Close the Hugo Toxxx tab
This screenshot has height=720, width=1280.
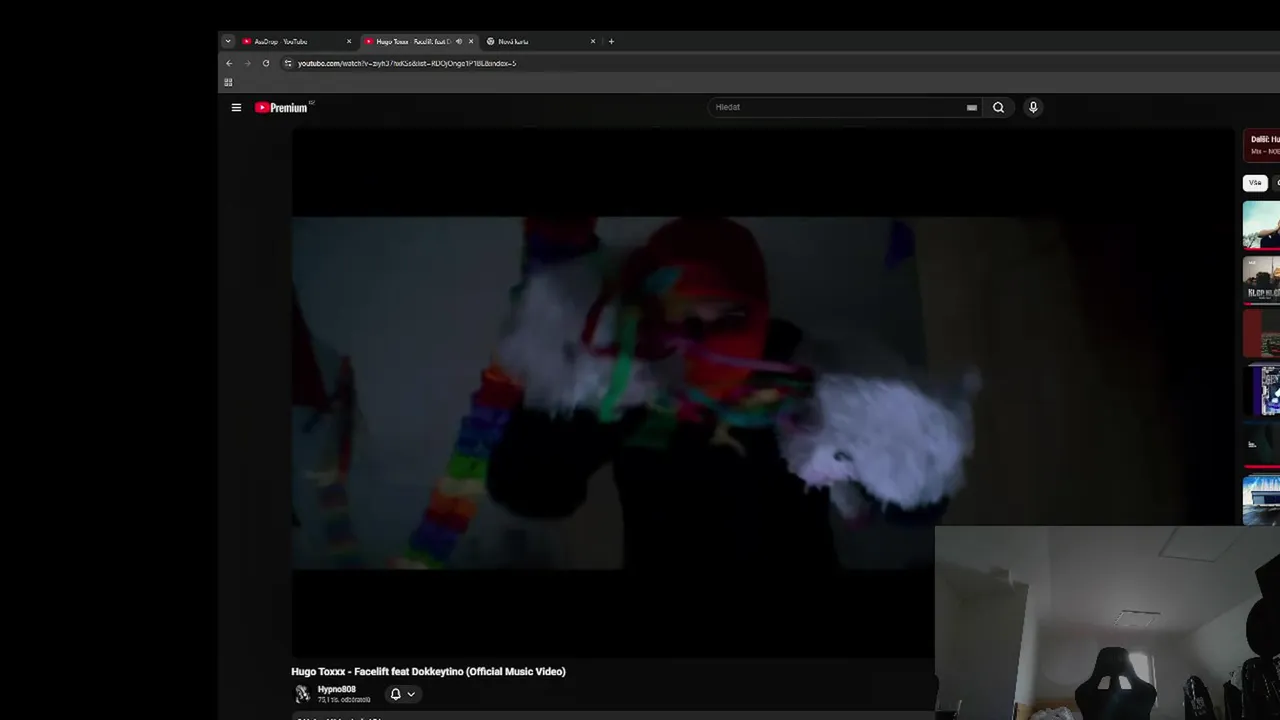pyautogui.click(x=471, y=41)
